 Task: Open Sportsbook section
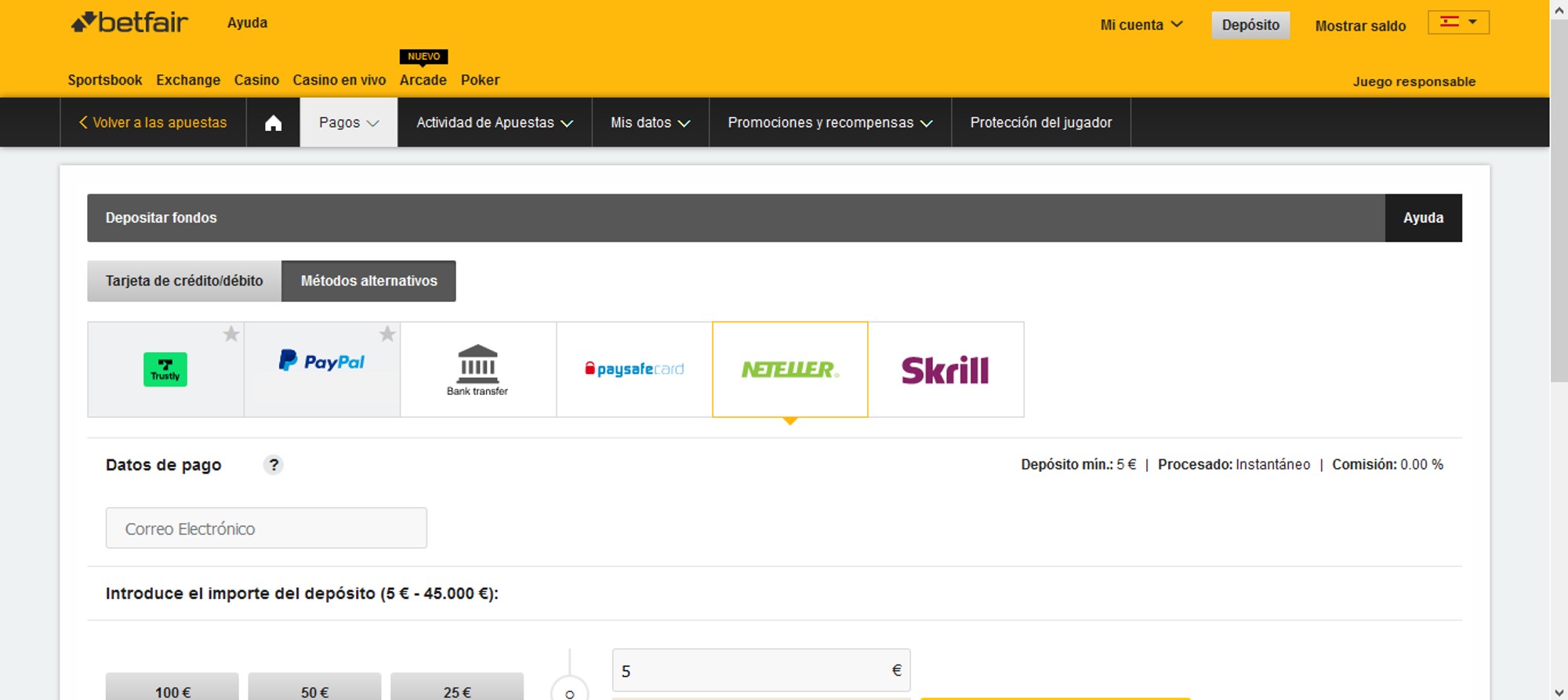(x=105, y=80)
